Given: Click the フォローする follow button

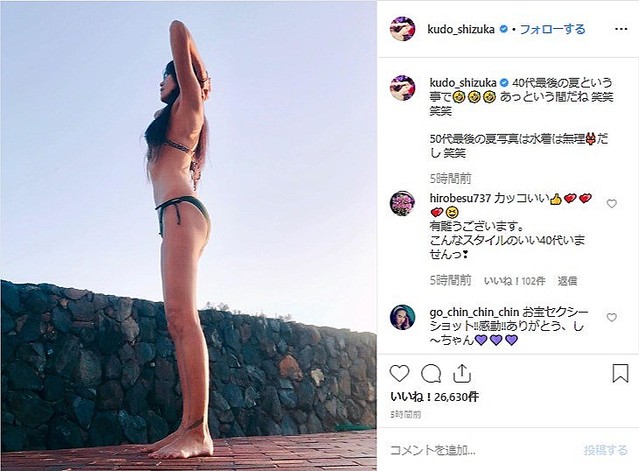Looking at the screenshot, I should pos(553,29).
